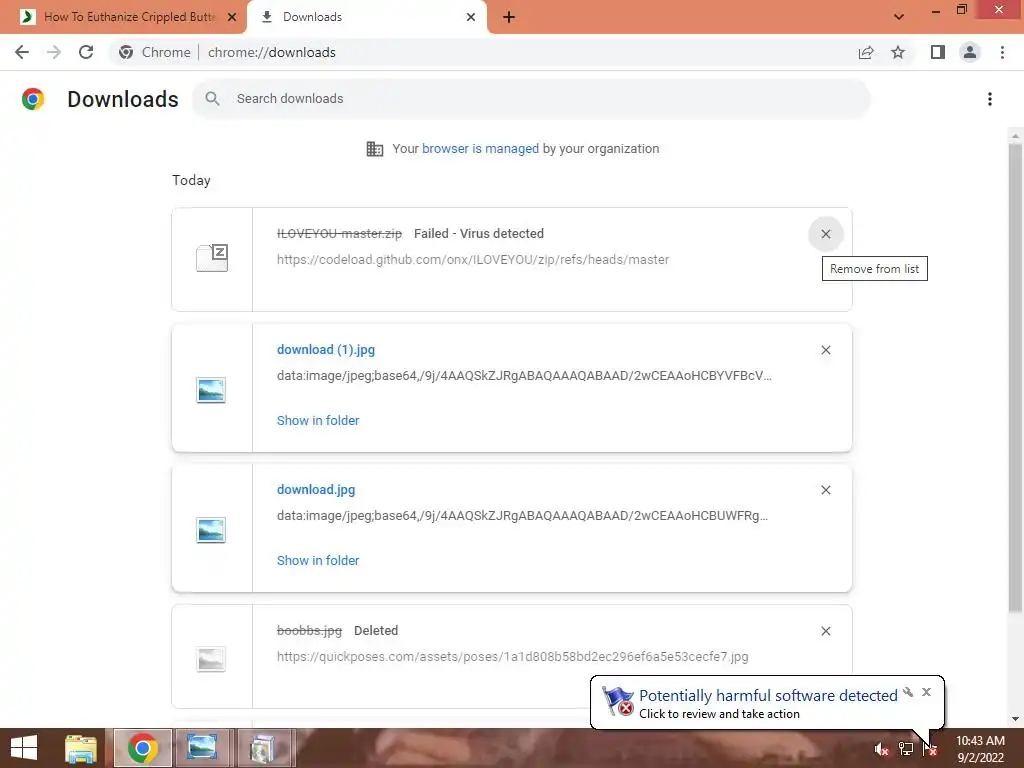Click the zip file icon for ILOVEYOU-master

(x=212, y=258)
